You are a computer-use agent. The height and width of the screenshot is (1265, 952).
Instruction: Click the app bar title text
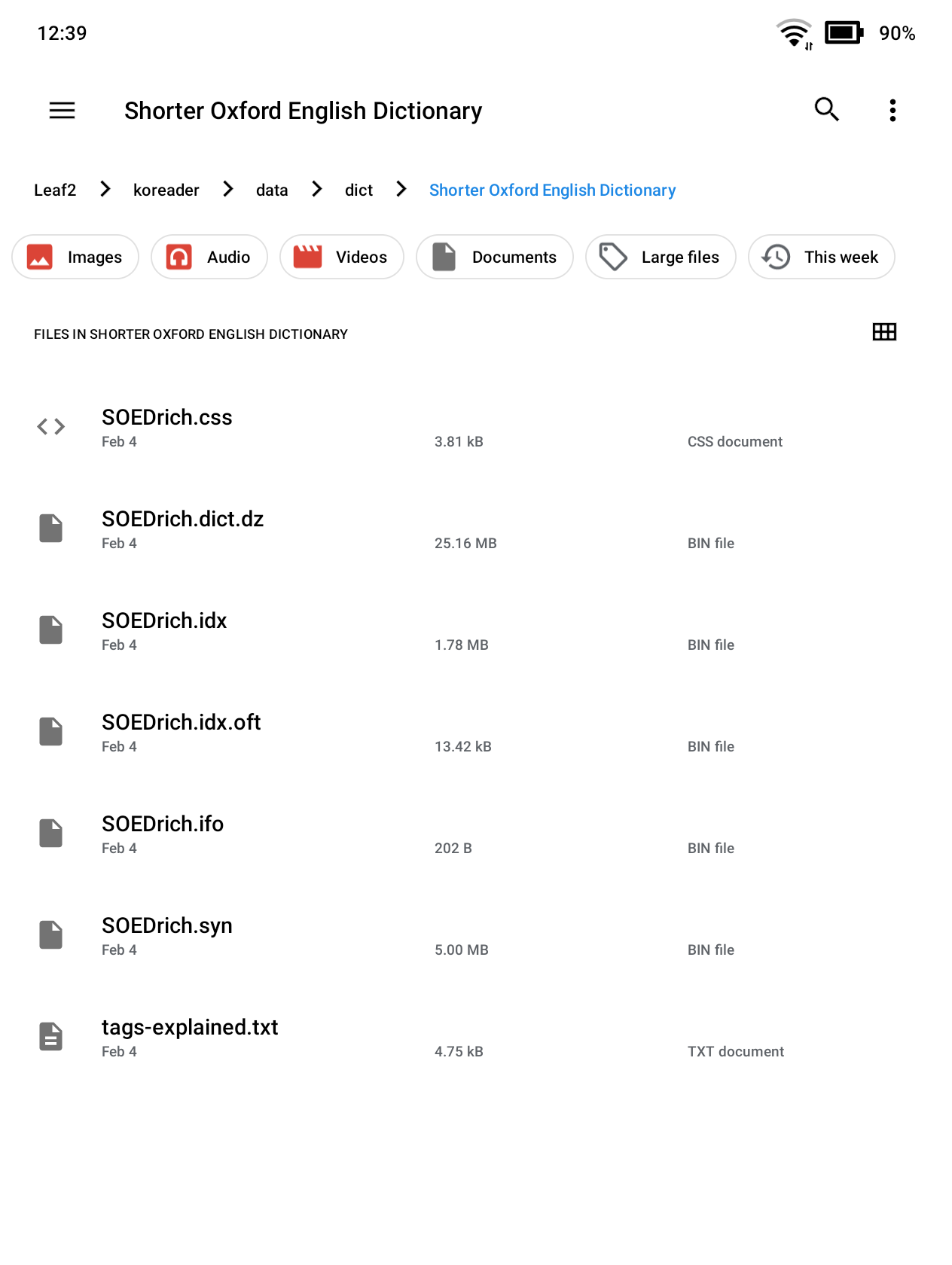303,111
